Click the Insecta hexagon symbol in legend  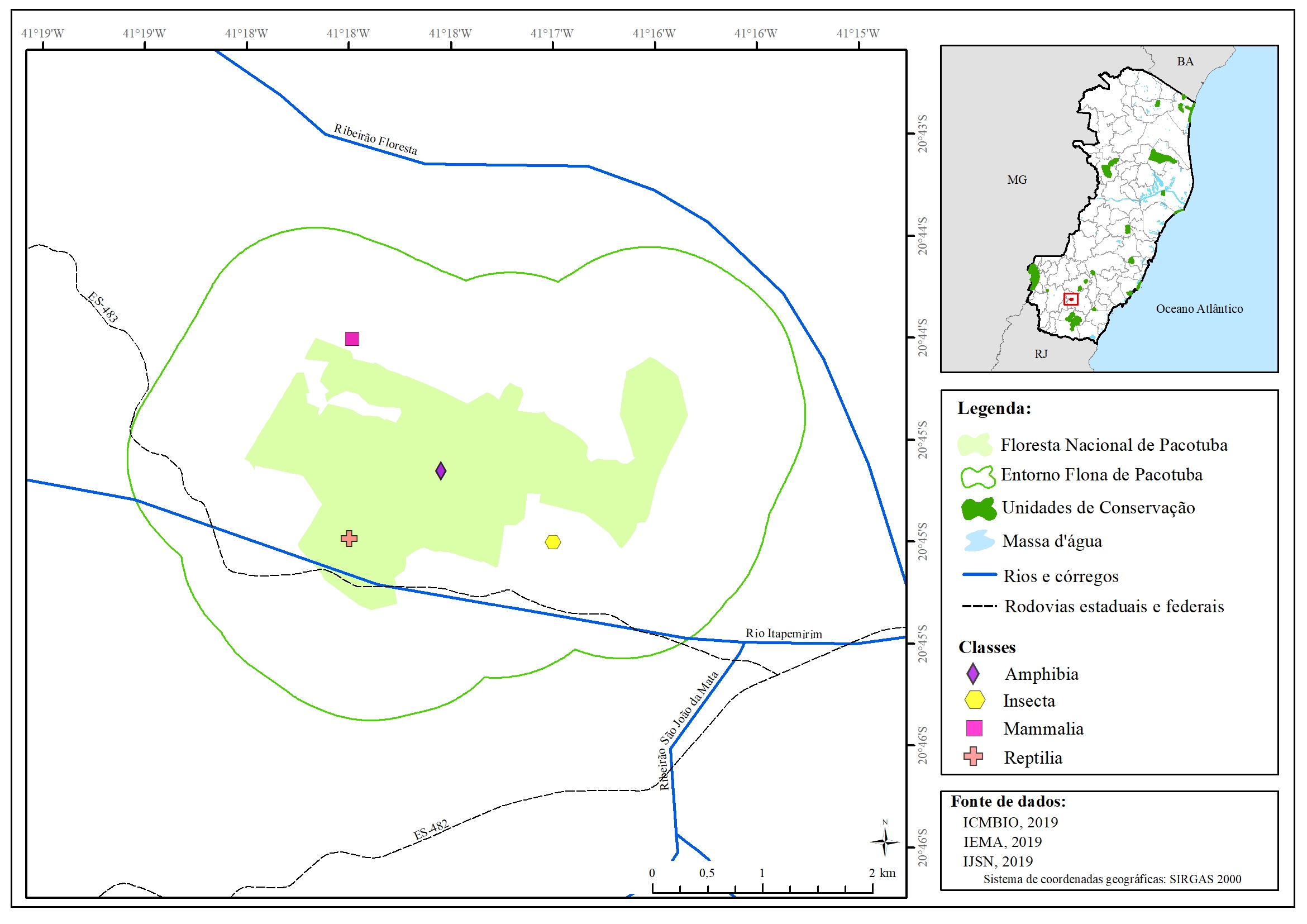click(x=975, y=700)
